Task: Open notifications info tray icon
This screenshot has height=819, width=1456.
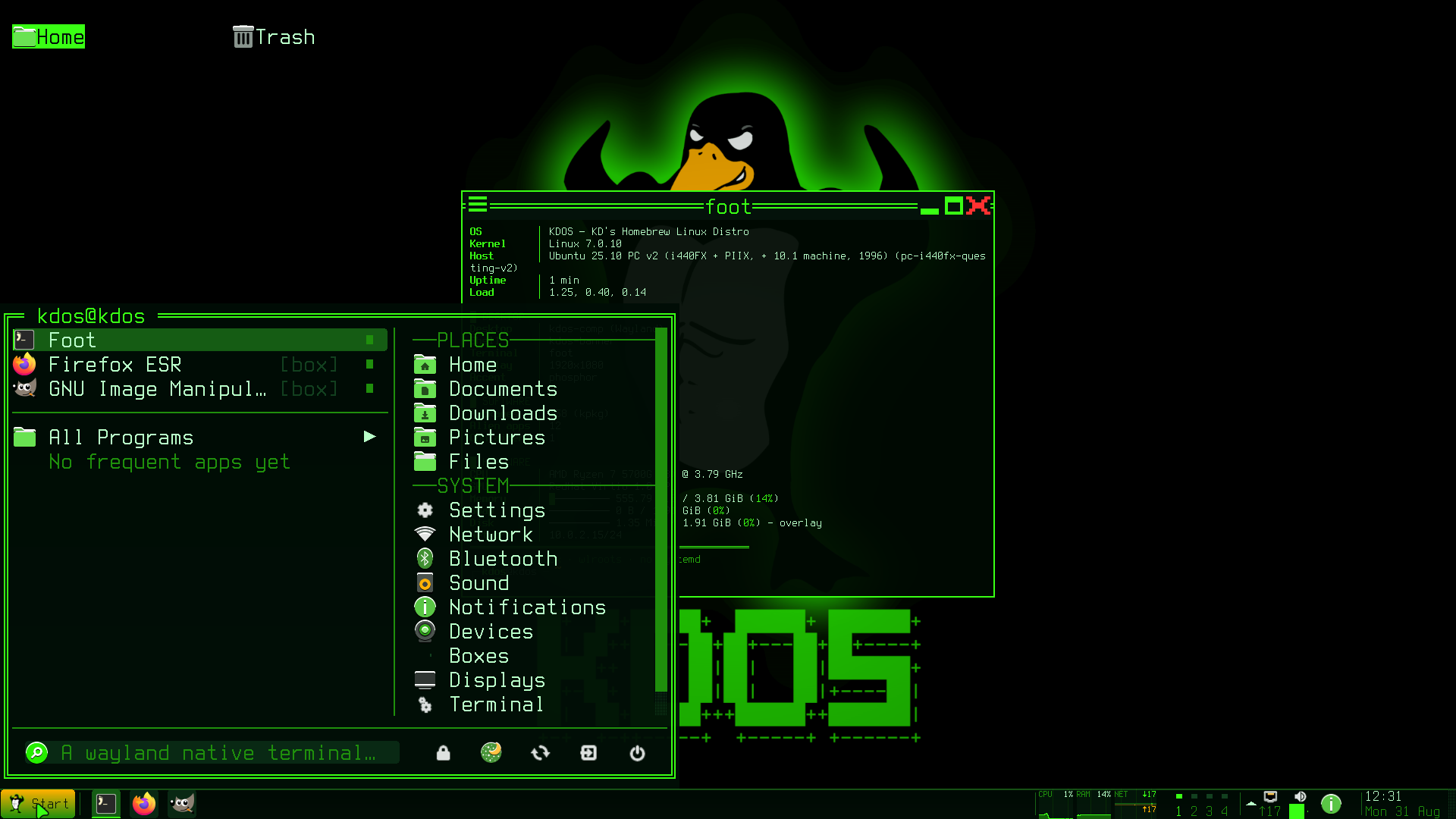Action: click(1331, 804)
